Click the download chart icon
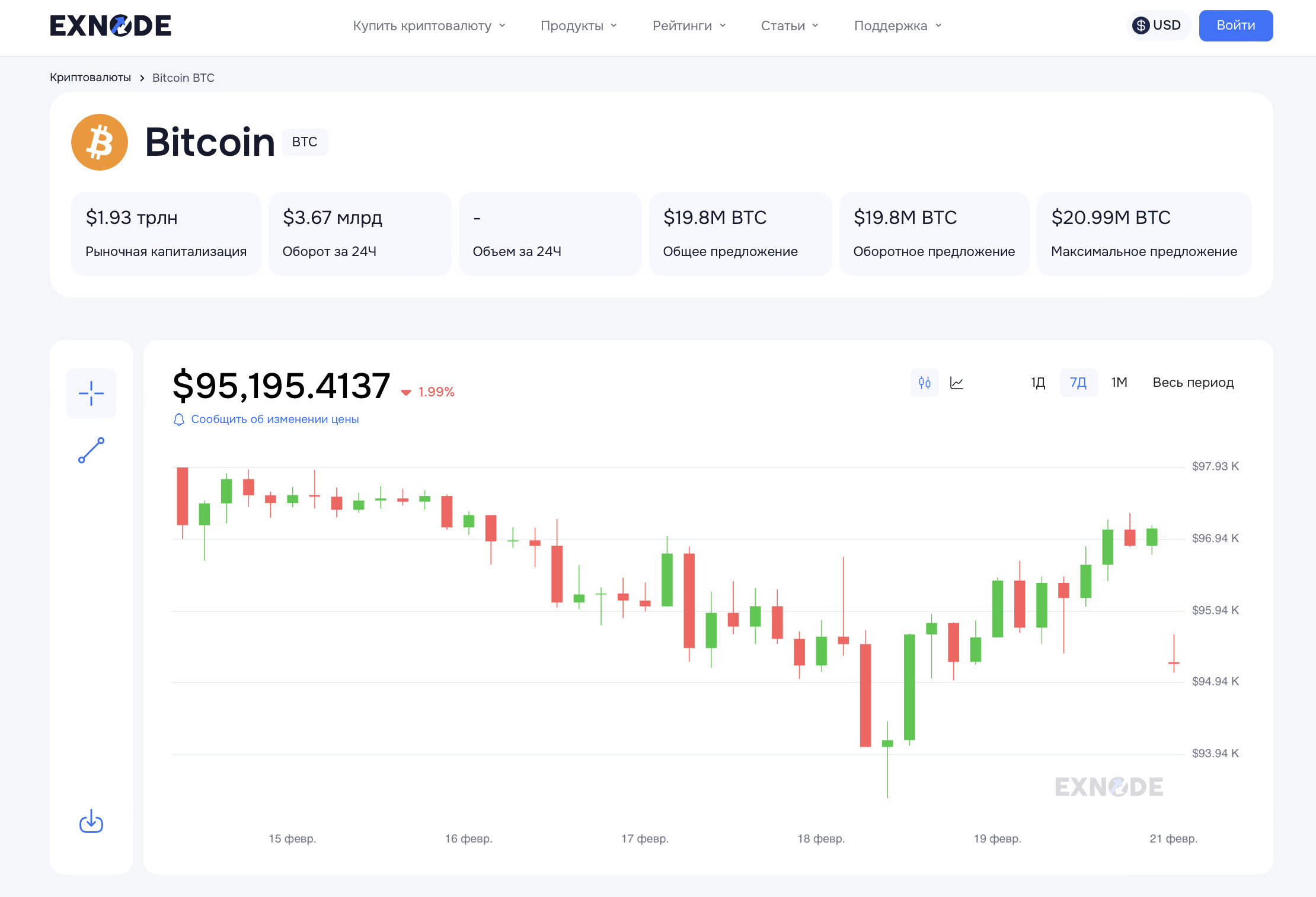Image resolution: width=1316 pixels, height=897 pixels. [91, 821]
